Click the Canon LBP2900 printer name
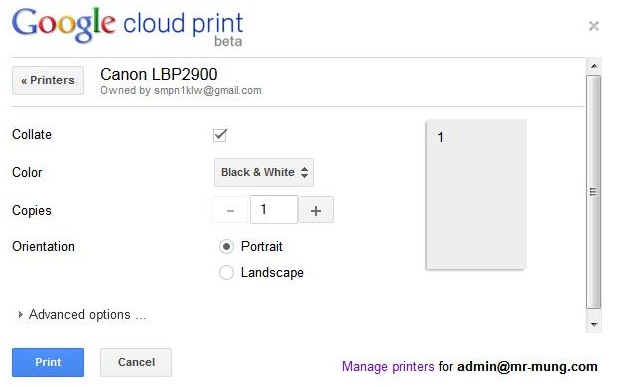Viewport: 617px width, 387px height. click(x=159, y=74)
